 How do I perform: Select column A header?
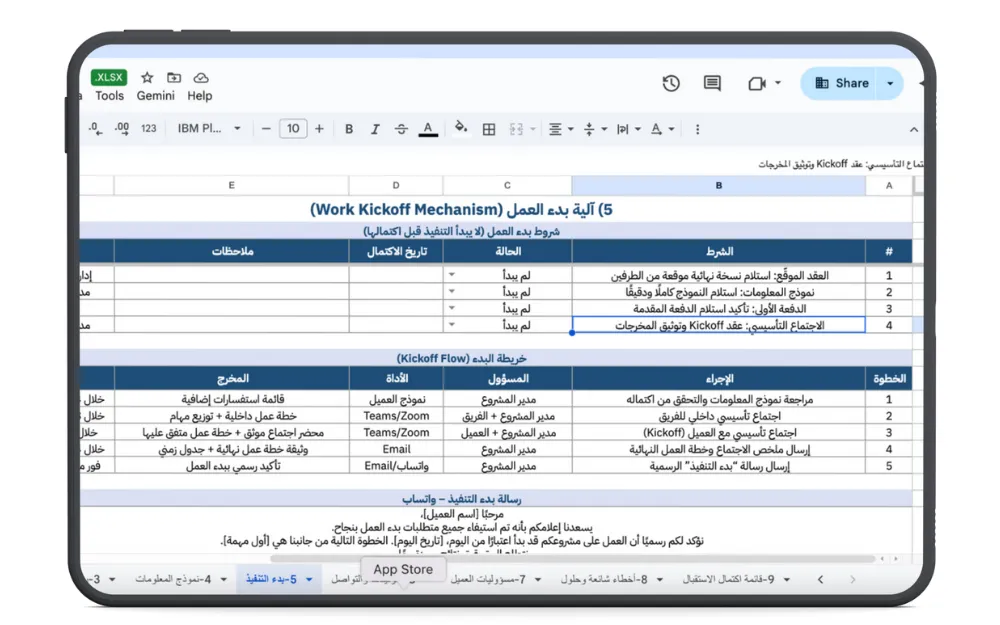889,186
